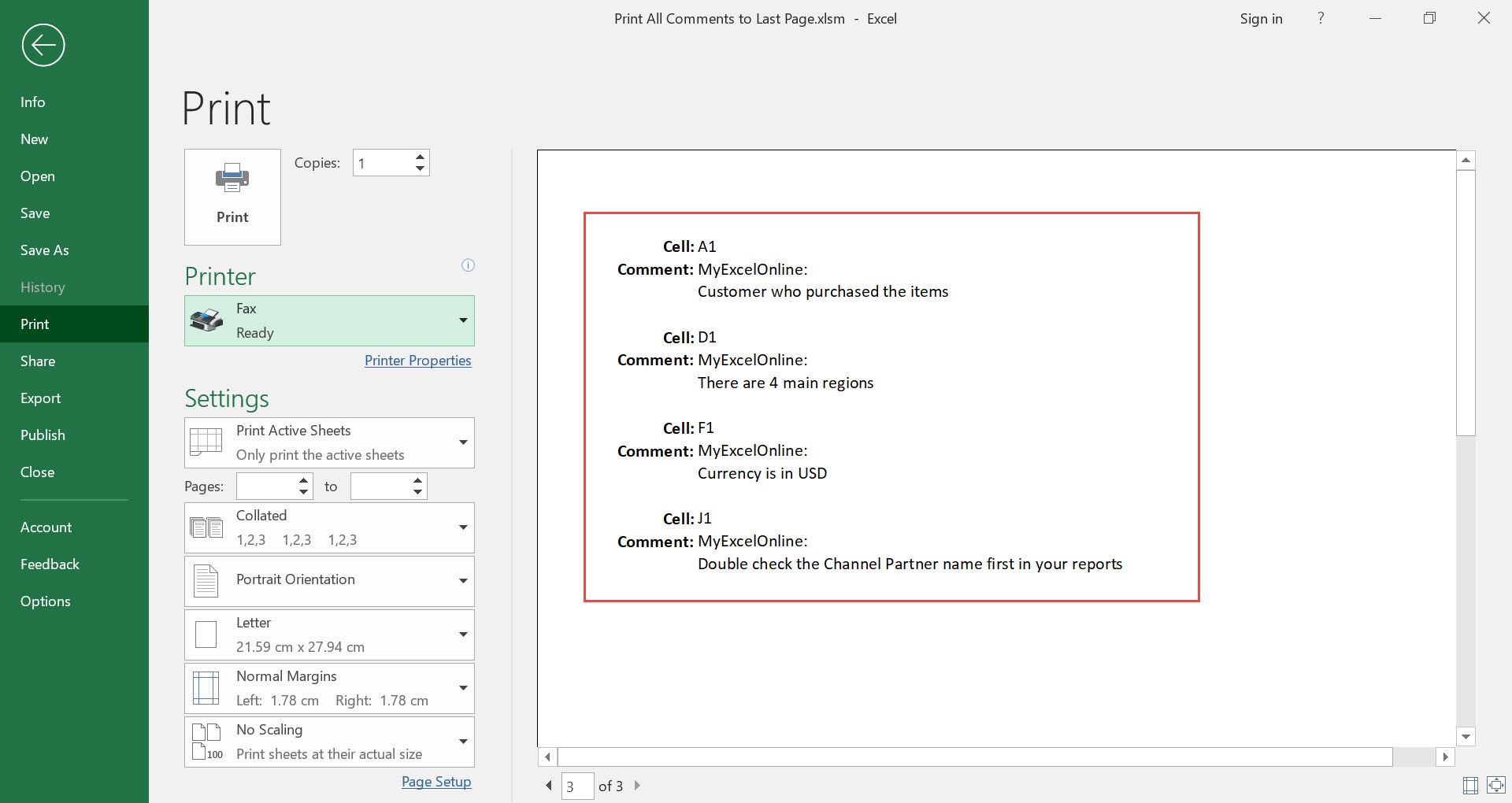The height and width of the screenshot is (803, 1512).
Task: Click preview horizontal scroll left arrow
Action: 548,757
